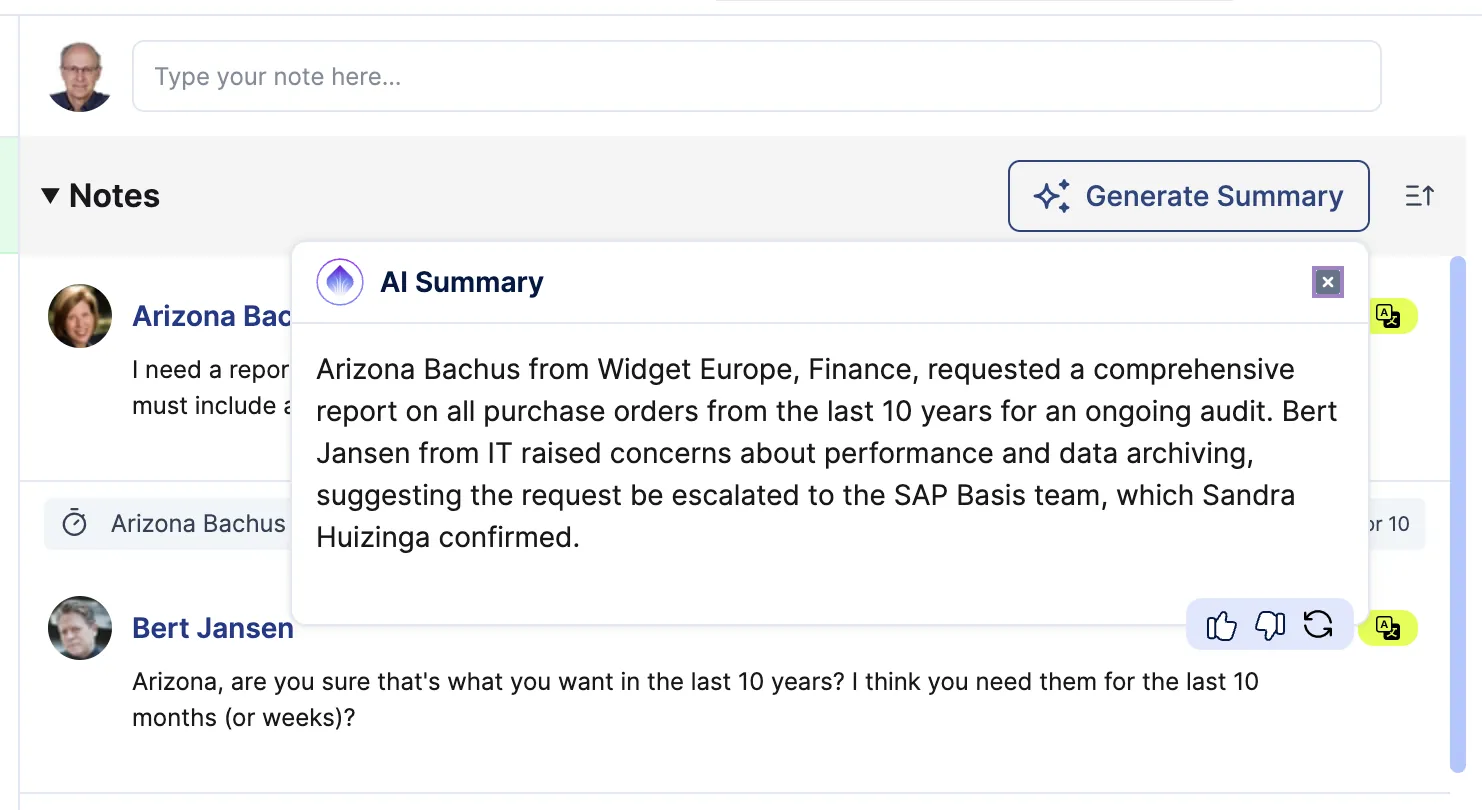Viewport: 1482px width, 810px height.
Task: Click the AI Summary logo icon
Action: [340, 282]
